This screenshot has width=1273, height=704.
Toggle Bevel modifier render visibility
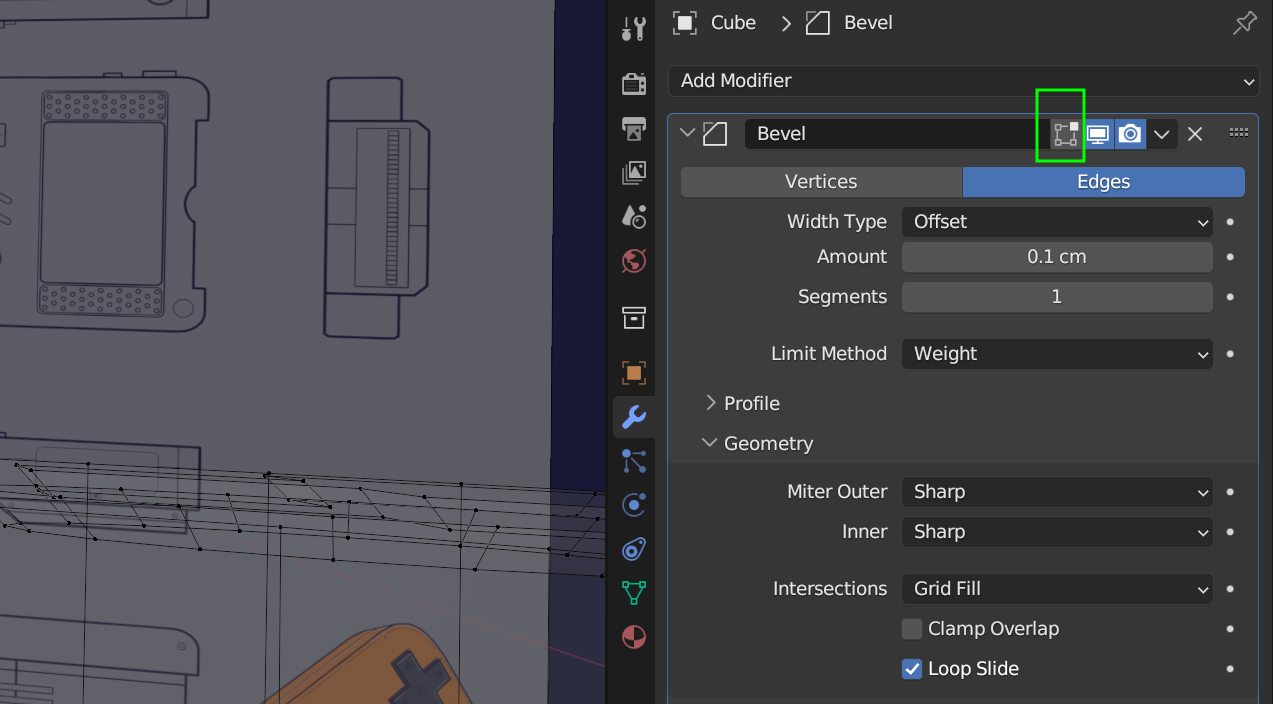pos(1130,134)
